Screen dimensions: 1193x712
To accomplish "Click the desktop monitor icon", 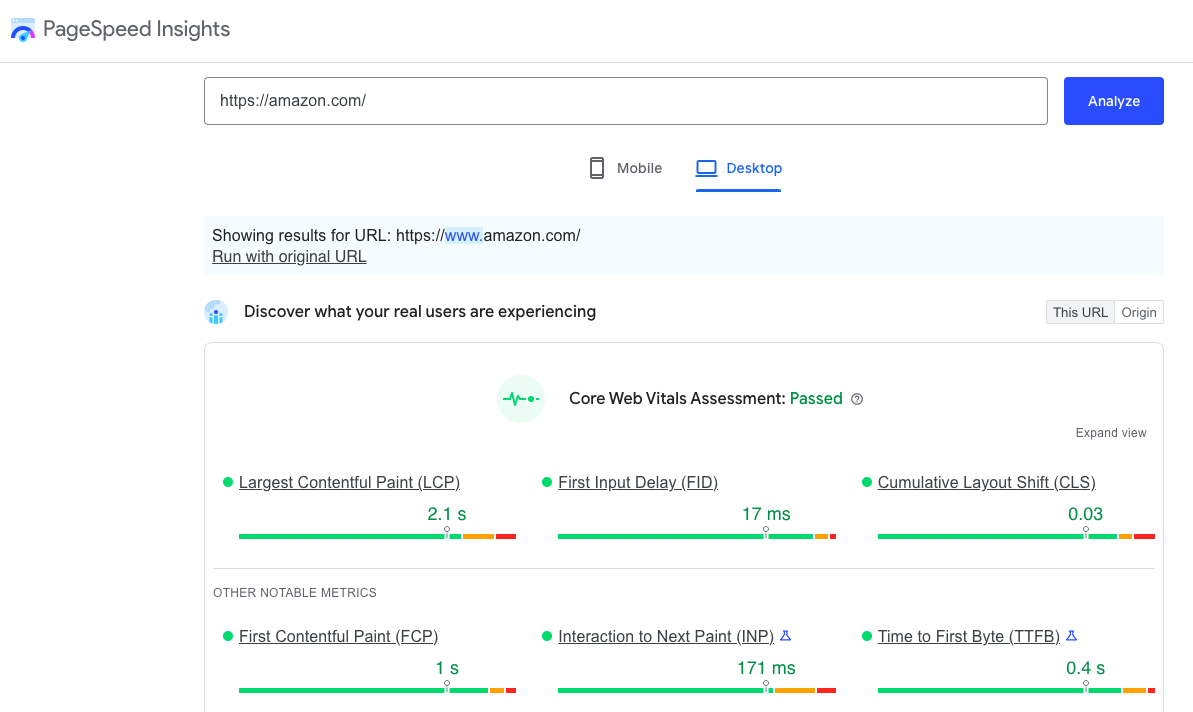I will (707, 167).
